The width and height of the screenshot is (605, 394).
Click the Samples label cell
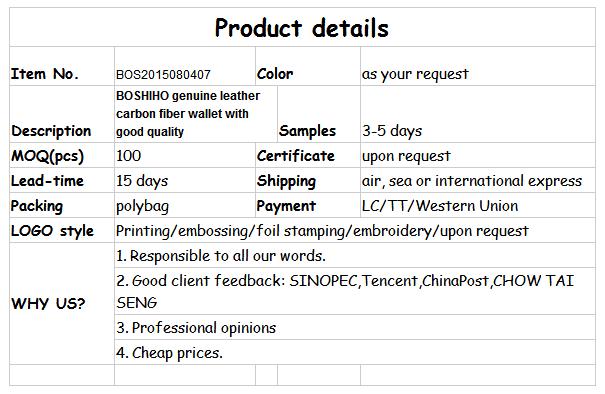click(319, 114)
